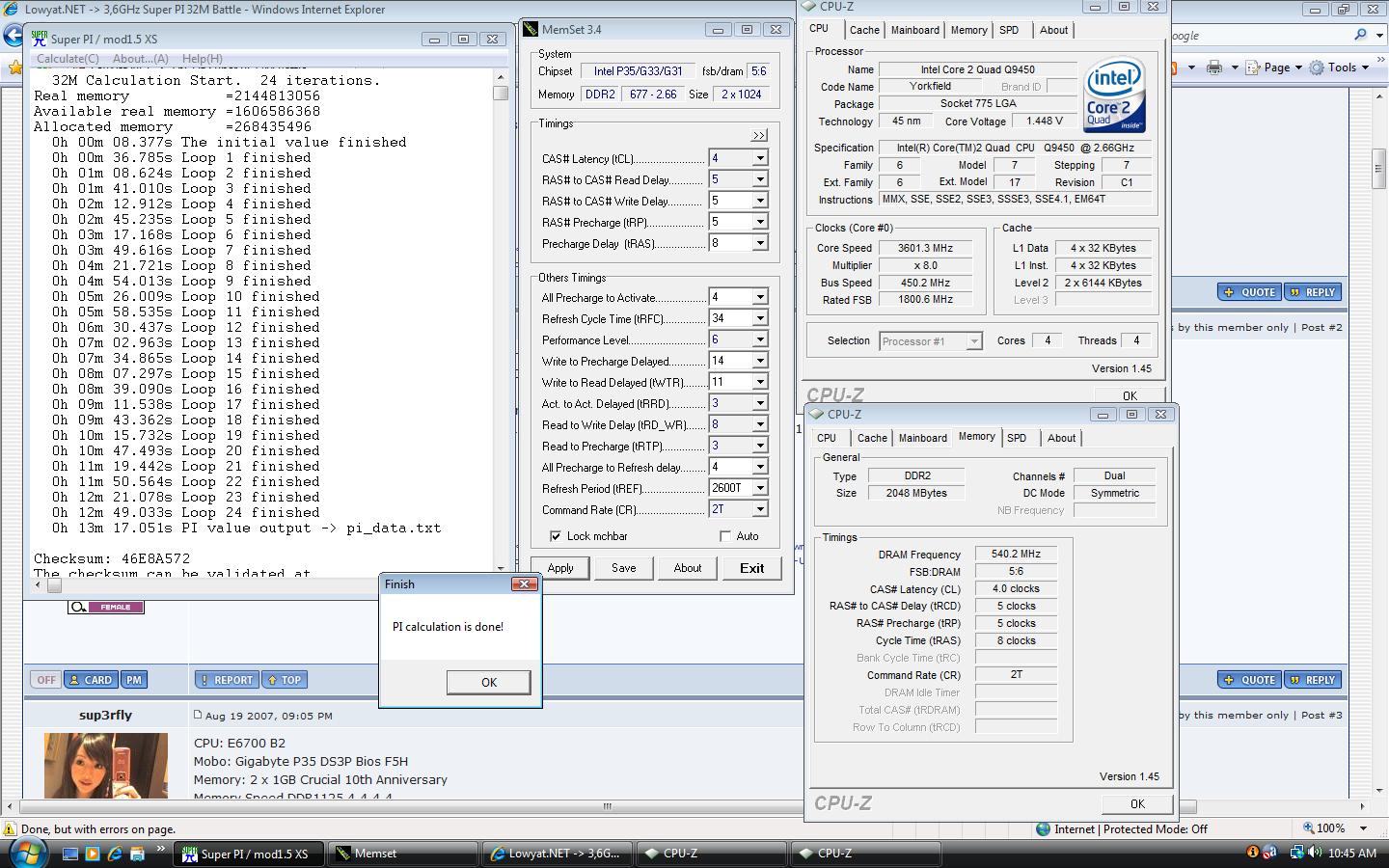Click the Windows Start orb
The image size is (1389, 868).
(27, 853)
